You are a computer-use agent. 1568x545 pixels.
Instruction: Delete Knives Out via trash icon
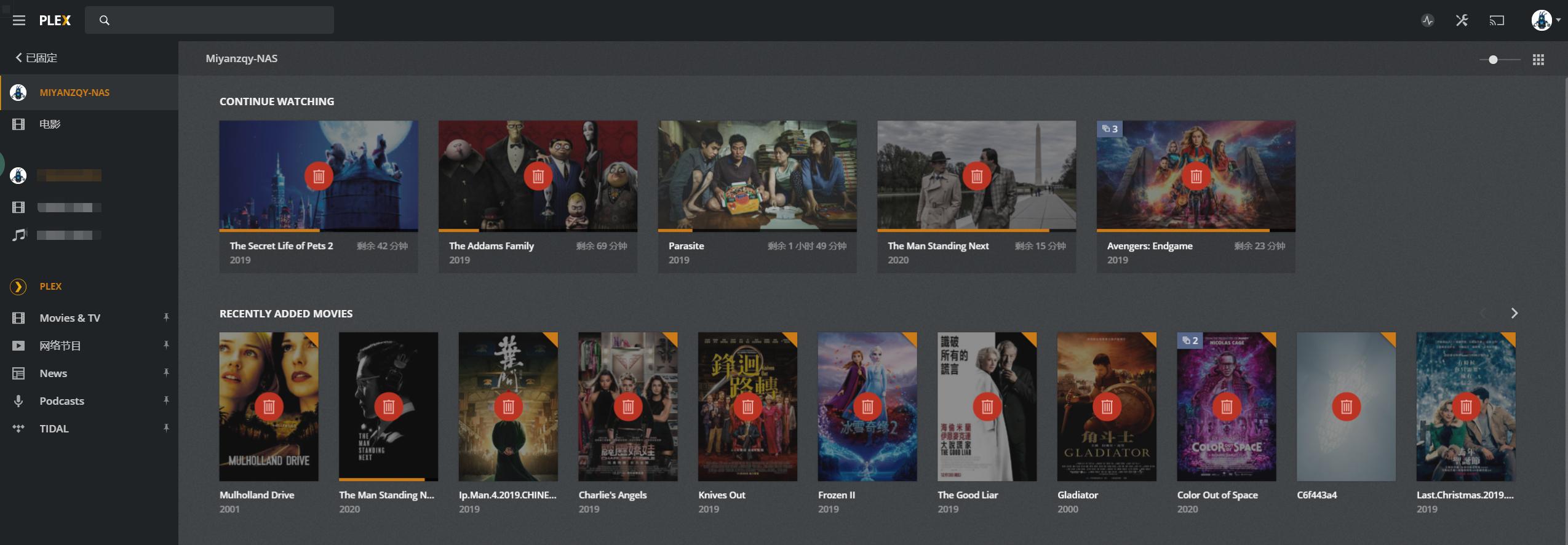(748, 407)
